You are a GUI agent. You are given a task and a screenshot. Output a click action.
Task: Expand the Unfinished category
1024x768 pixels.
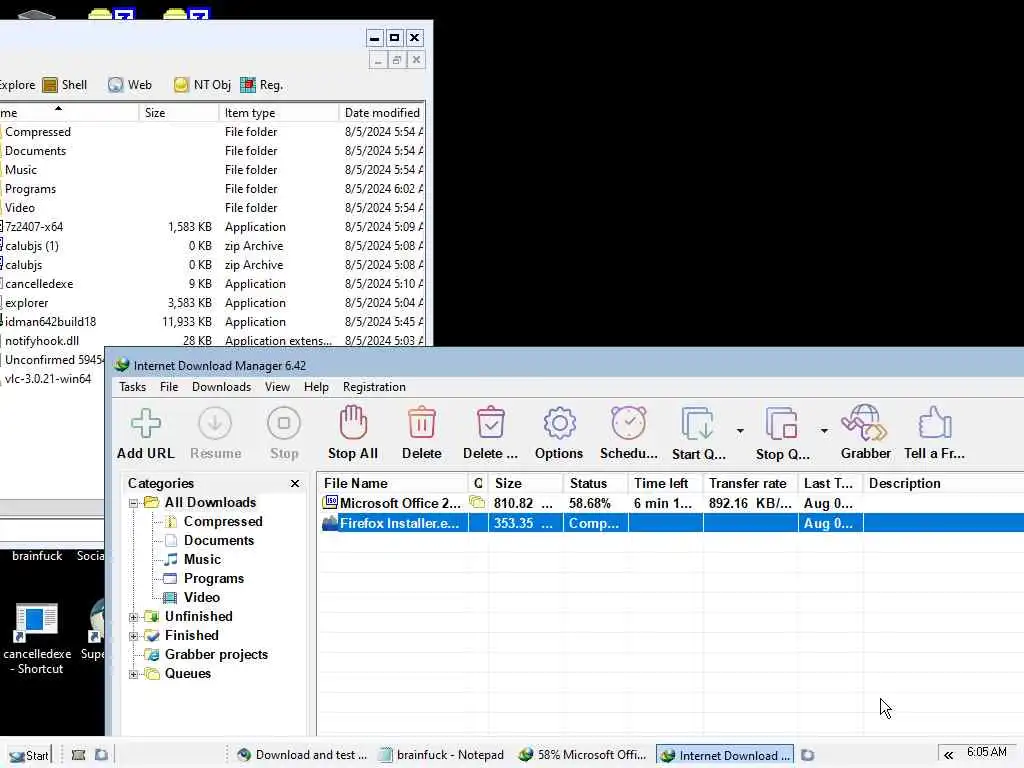coord(133,617)
